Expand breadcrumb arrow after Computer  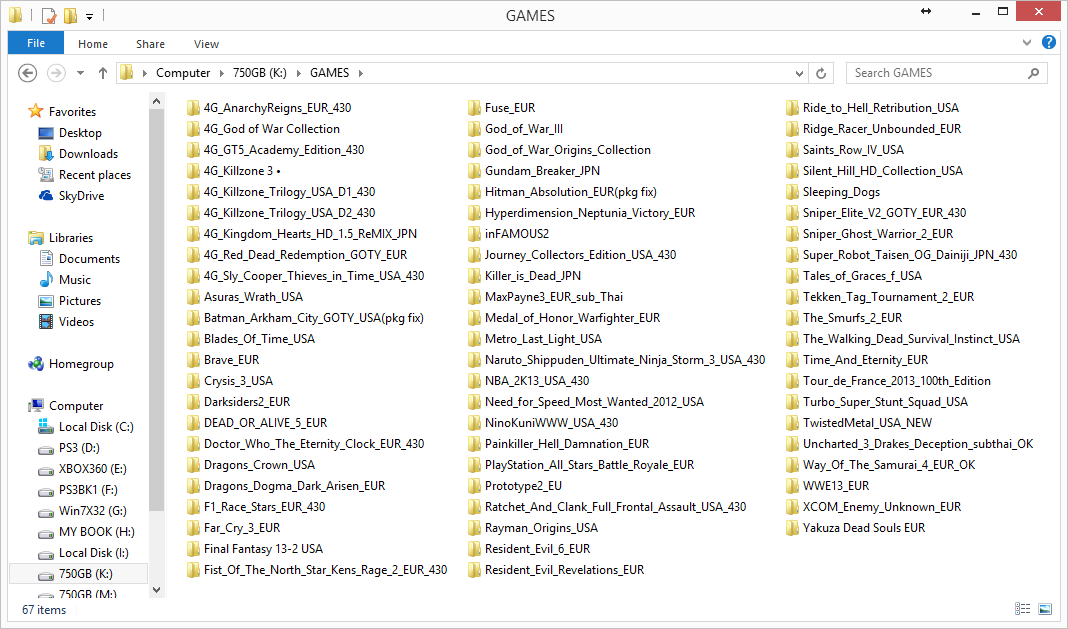click(221, 73)
